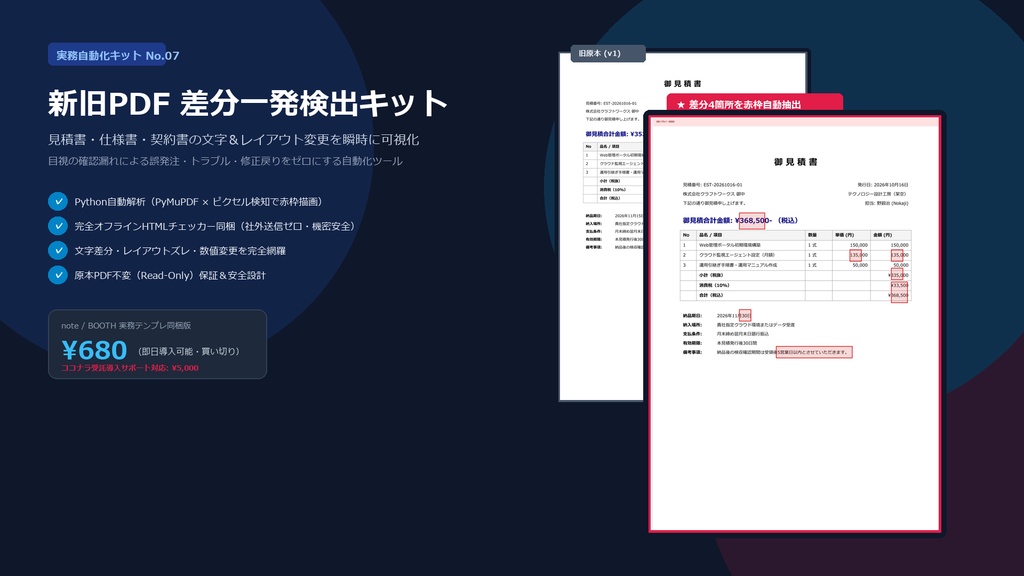This screenshot has width=1024, height=576.
Task: Click the text 文字差分・レイアウトズレ・数値変更を完全網羅
Action: 180,251
